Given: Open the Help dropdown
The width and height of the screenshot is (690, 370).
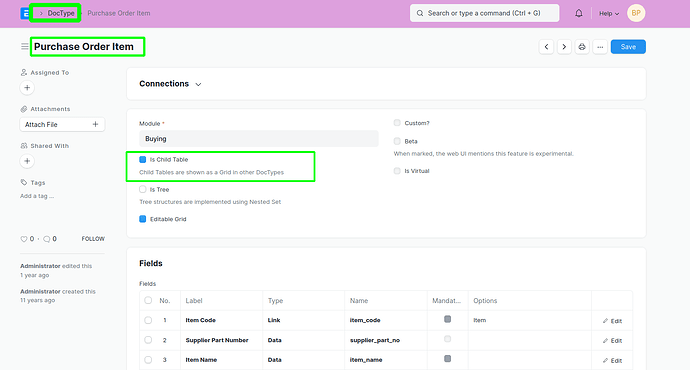Looking at the screenshot, I should coord(609,13).
